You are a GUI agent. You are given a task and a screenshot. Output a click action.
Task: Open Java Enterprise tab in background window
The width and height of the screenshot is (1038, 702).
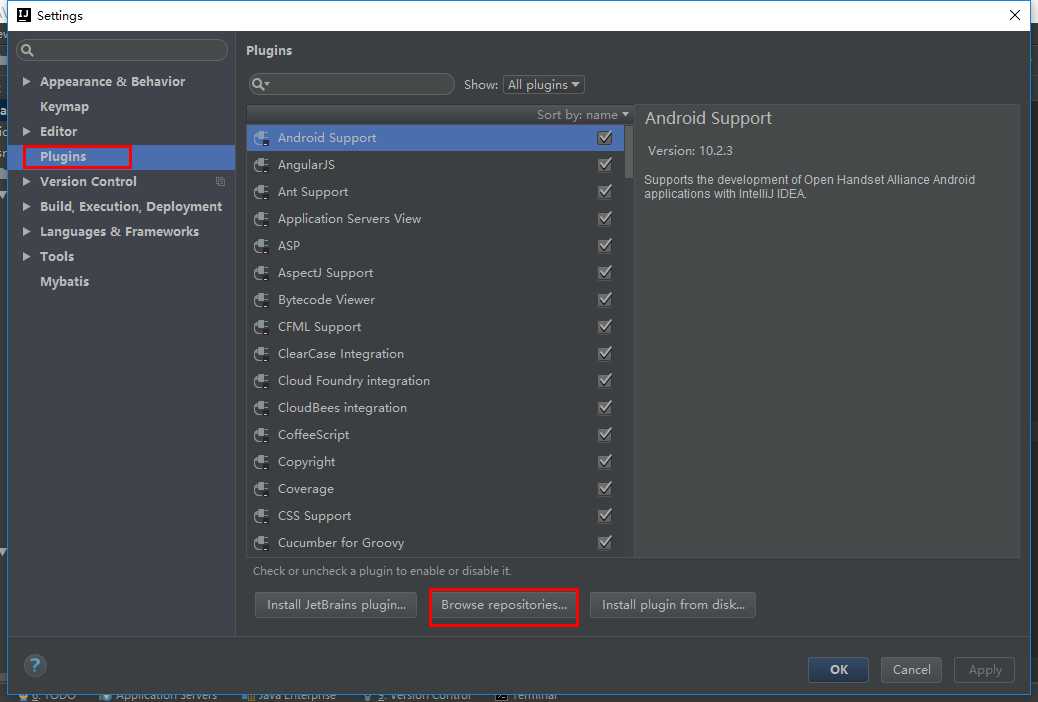coord(289,695)
